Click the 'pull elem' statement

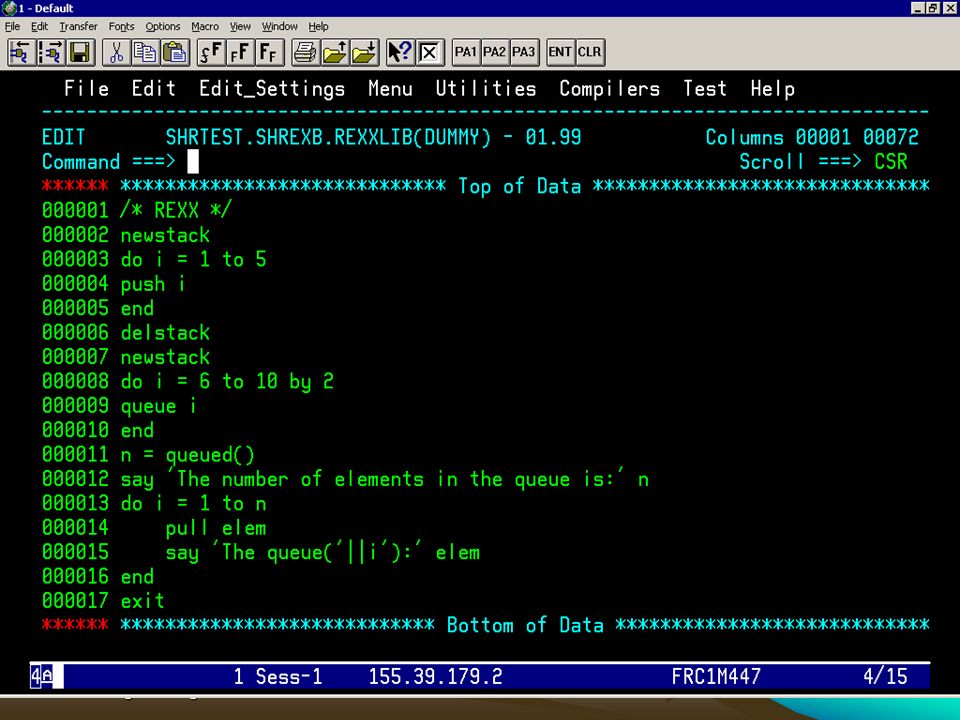[x=216, y=528]
